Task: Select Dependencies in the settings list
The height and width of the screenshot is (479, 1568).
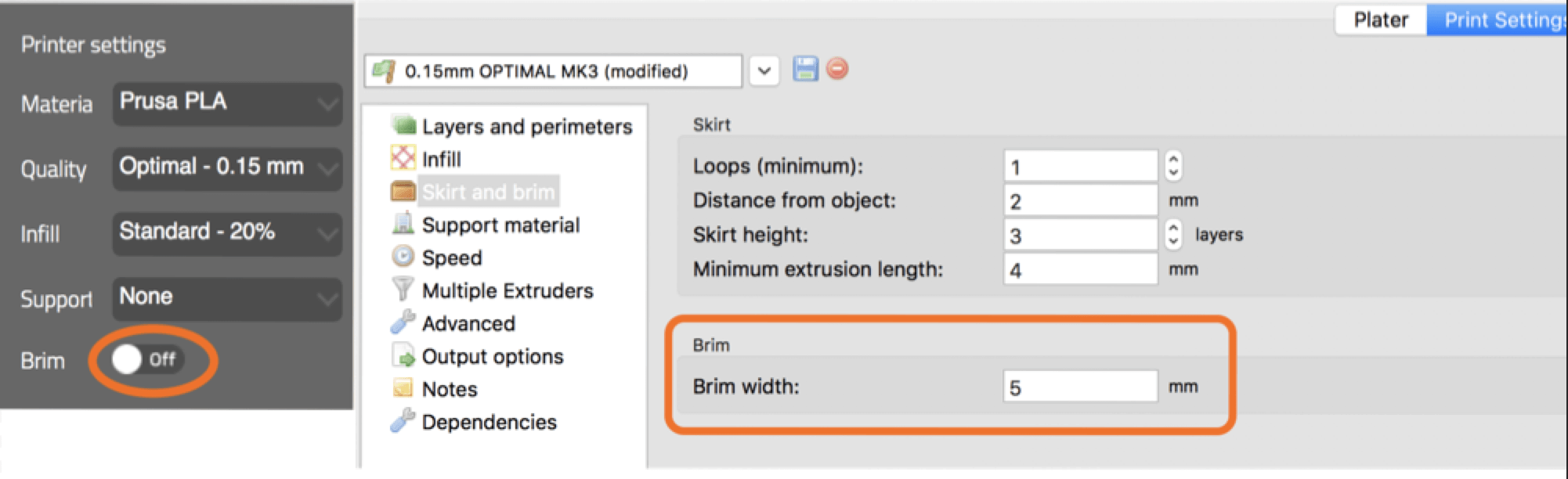Action: point(490,422)
